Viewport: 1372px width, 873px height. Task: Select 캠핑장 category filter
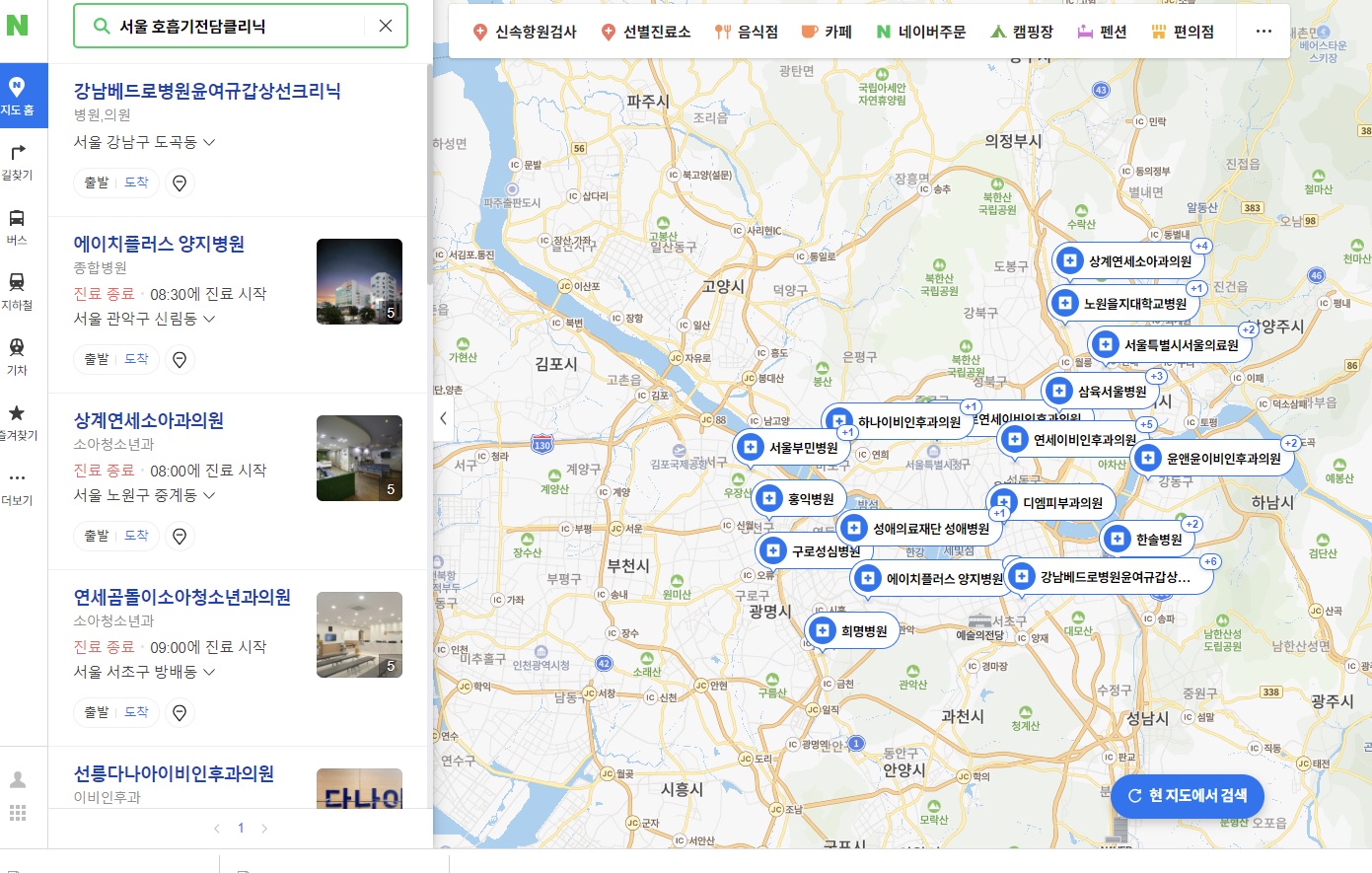pos(1022,32)
